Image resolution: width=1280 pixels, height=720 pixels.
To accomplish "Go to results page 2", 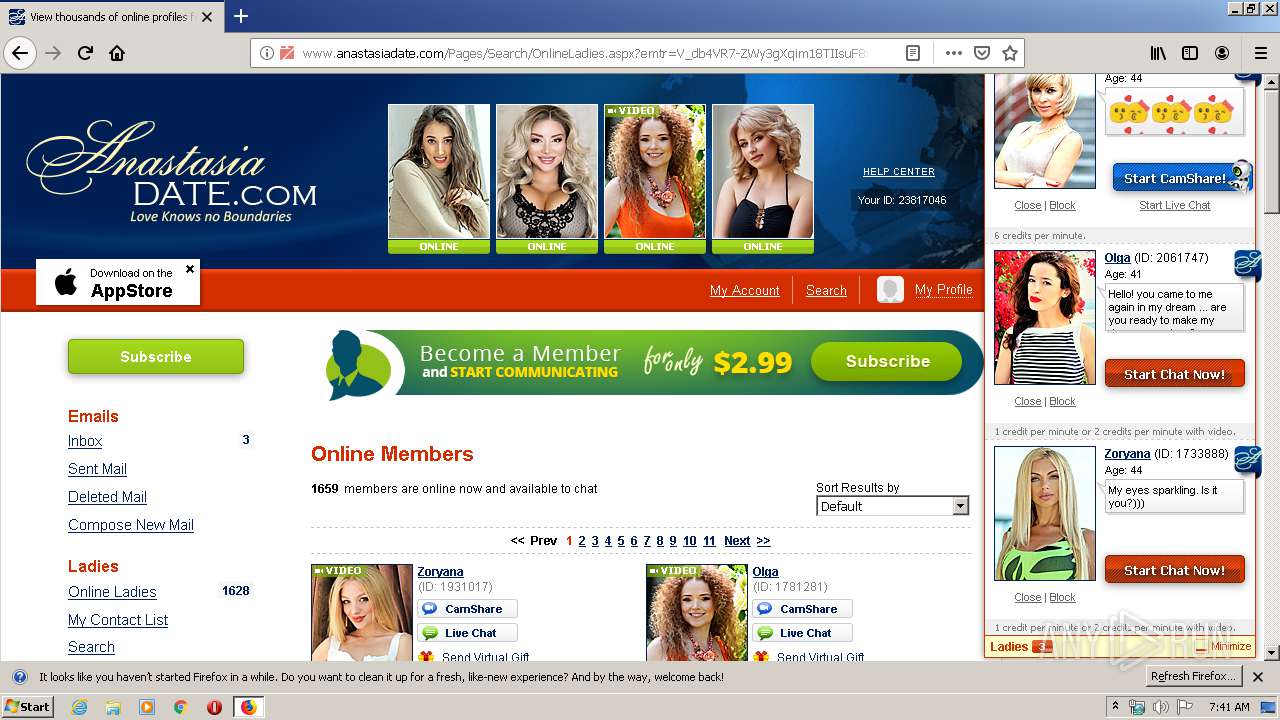I will pyautogui.click(x=582, y=541).
